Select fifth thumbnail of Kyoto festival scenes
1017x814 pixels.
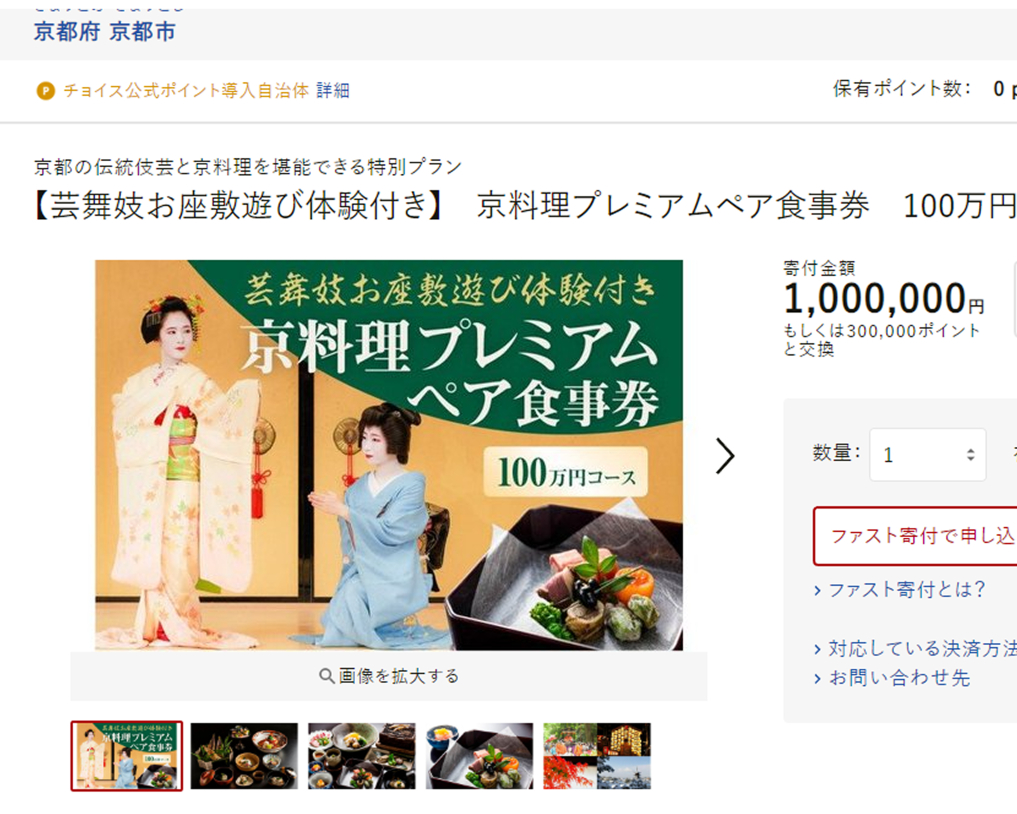[597, 756]
